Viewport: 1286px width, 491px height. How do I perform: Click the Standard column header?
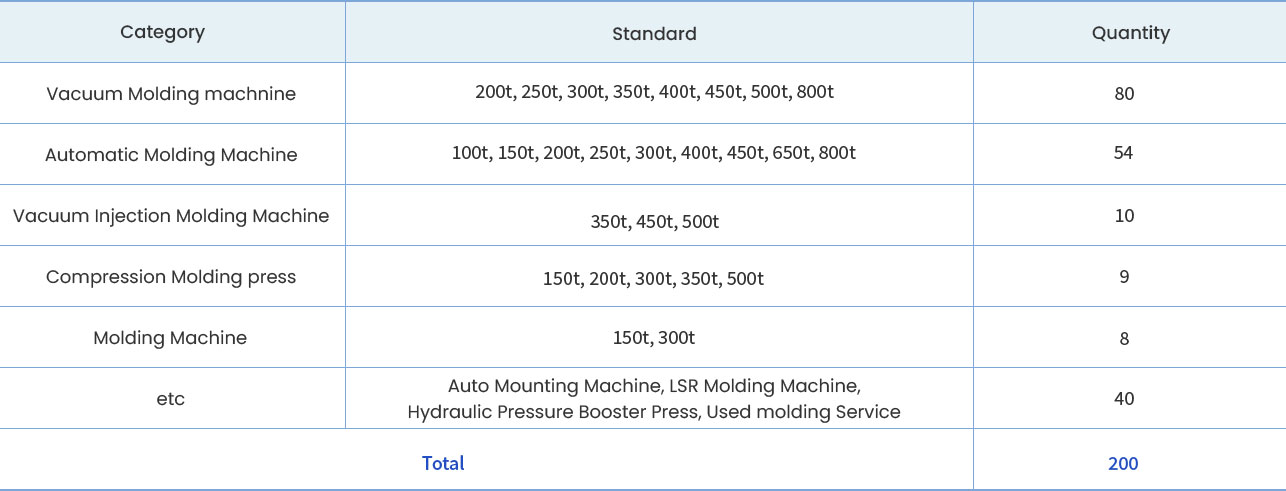pyautogui.click(x=654, y=33)
